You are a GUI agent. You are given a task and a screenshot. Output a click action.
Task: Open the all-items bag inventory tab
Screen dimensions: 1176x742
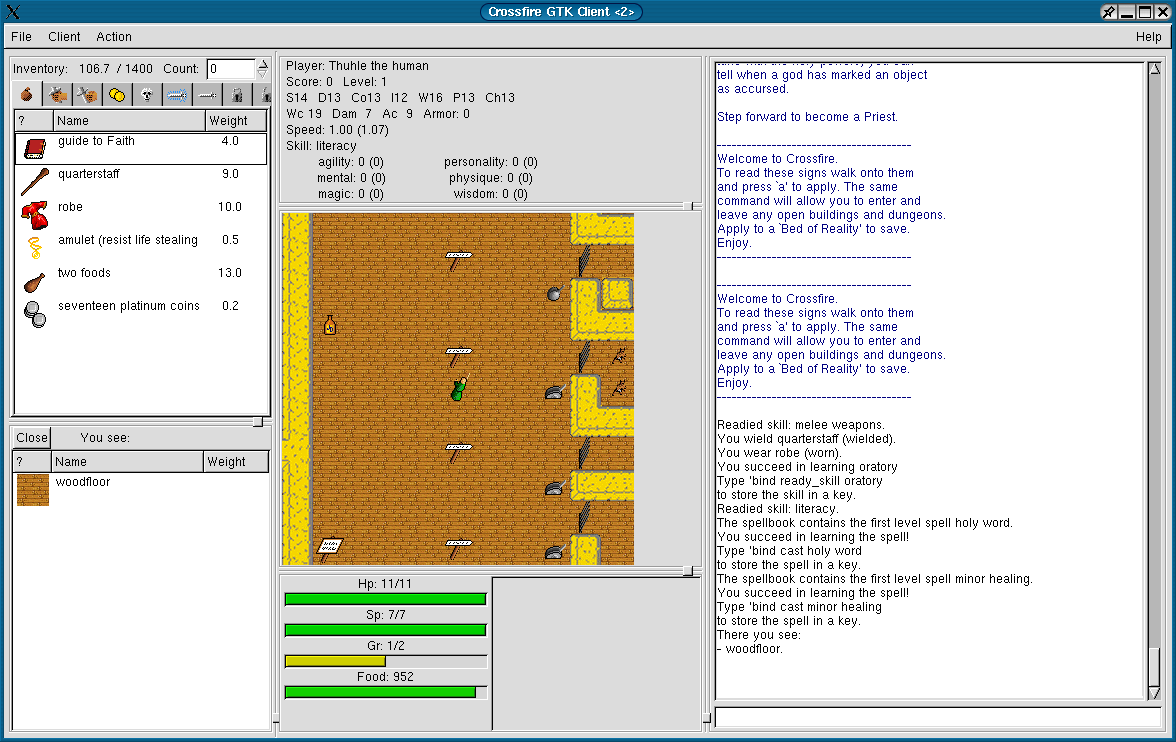pyautogui.click(x=27, y=95)
